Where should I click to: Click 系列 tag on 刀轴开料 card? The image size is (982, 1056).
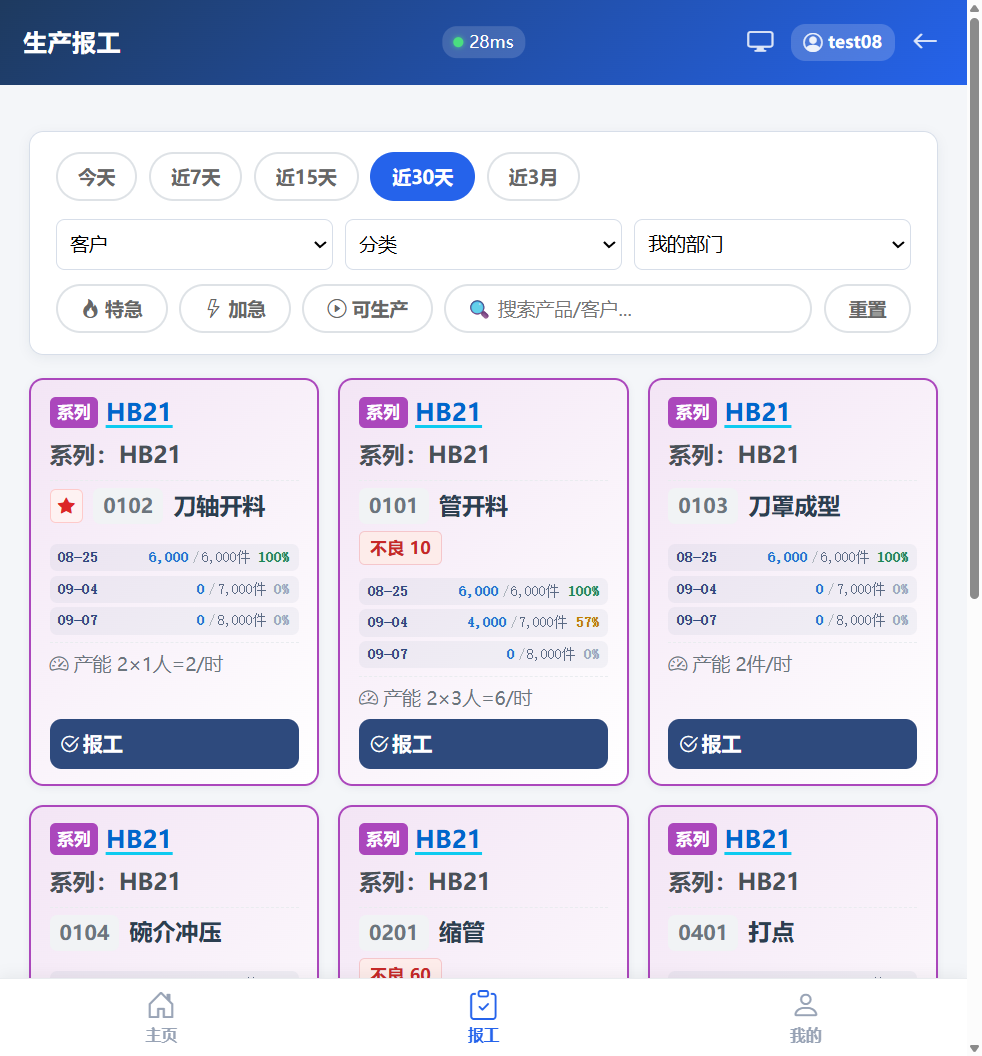73,412
